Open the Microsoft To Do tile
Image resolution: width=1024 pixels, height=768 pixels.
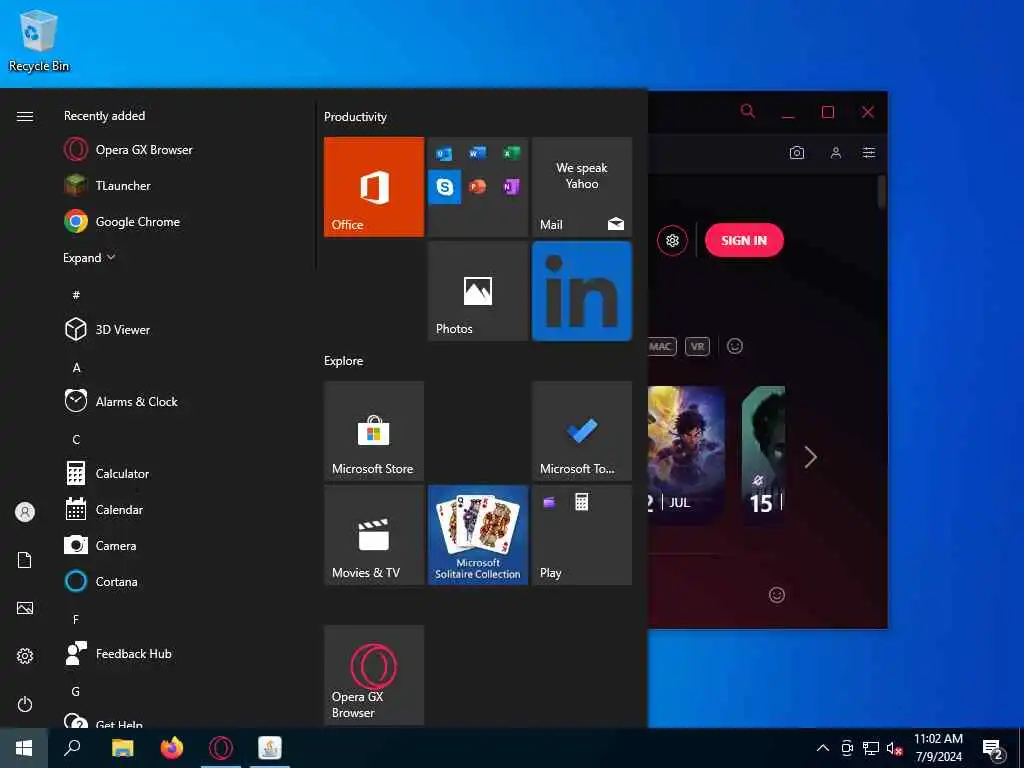click(582, 431)
